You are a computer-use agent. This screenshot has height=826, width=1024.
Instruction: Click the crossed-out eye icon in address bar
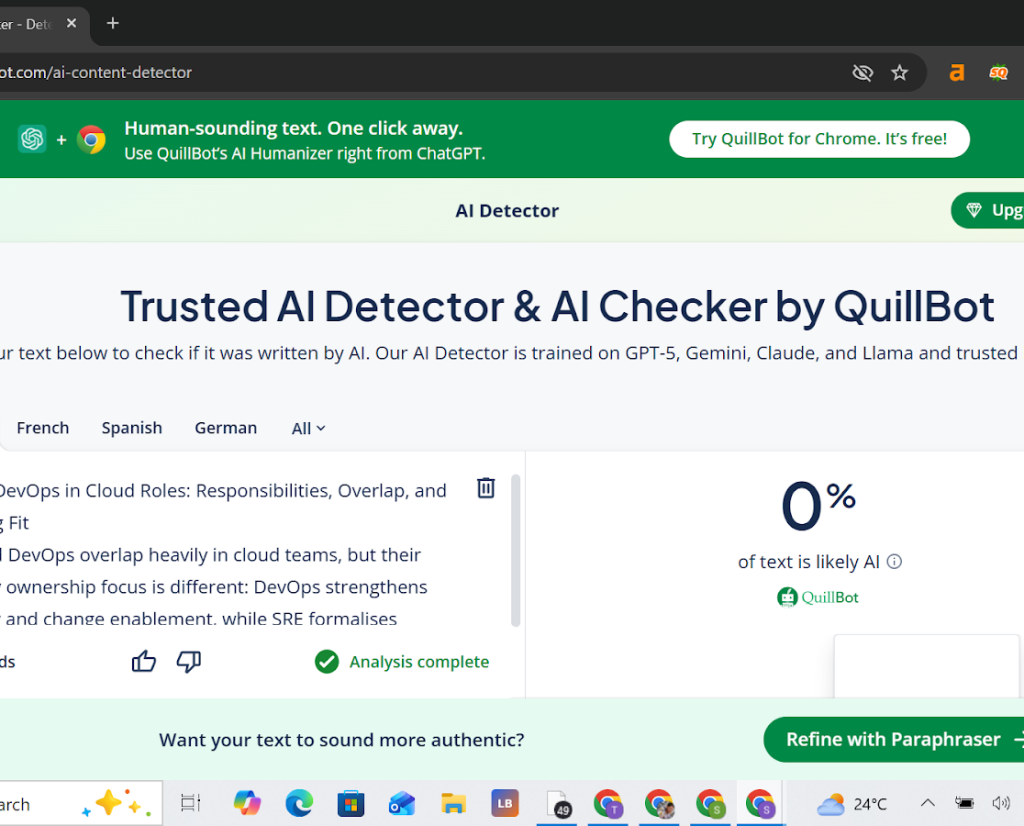pyautogui.click(x=863, y=72)
